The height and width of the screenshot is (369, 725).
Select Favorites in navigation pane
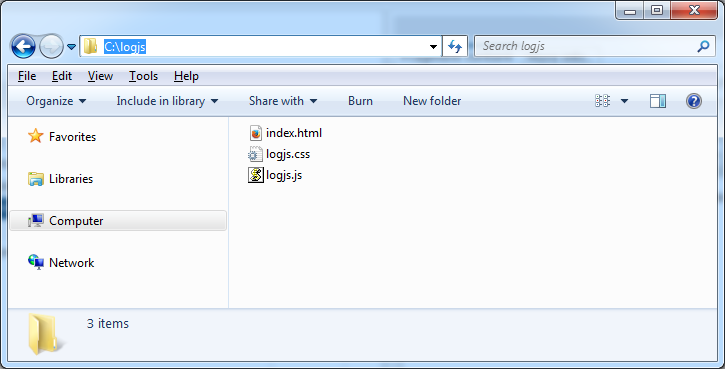click(x=73, y=137)
